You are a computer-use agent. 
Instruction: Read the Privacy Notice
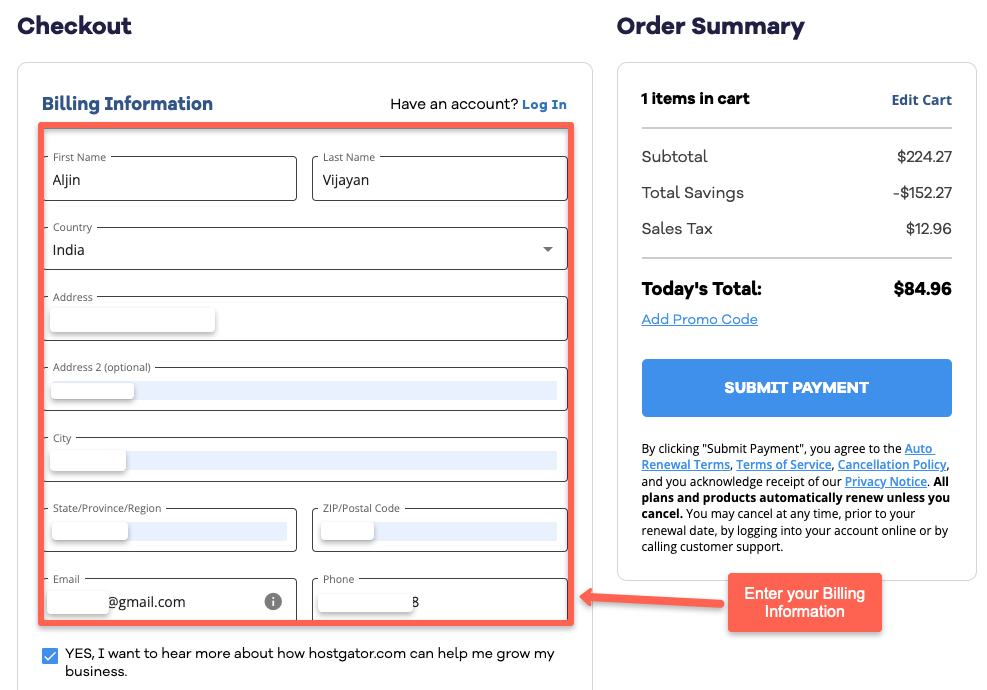coord(885,481)
